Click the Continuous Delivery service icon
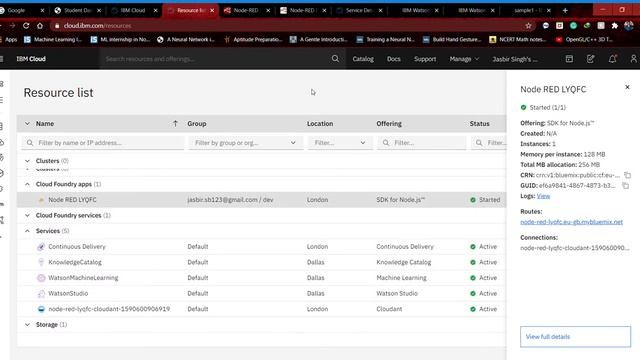This screenshot has width=640, height=360. 41,247
